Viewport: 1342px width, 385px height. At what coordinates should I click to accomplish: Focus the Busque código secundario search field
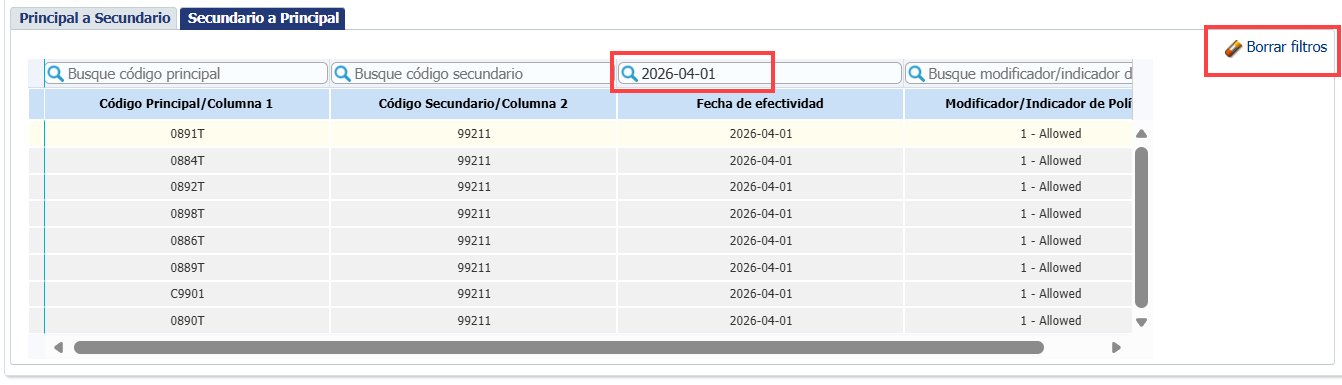pos(473,73)
